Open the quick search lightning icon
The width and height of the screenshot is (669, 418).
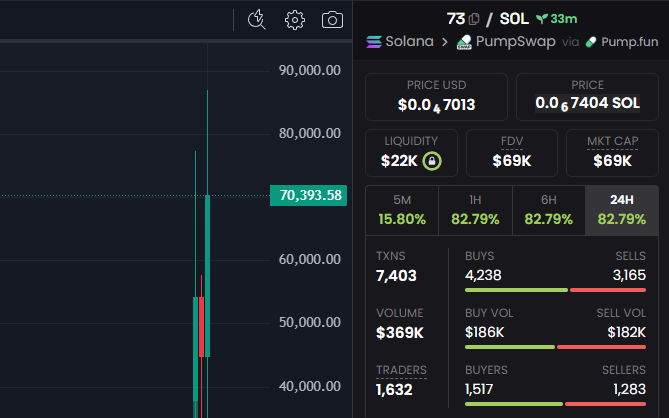(256, 20)
